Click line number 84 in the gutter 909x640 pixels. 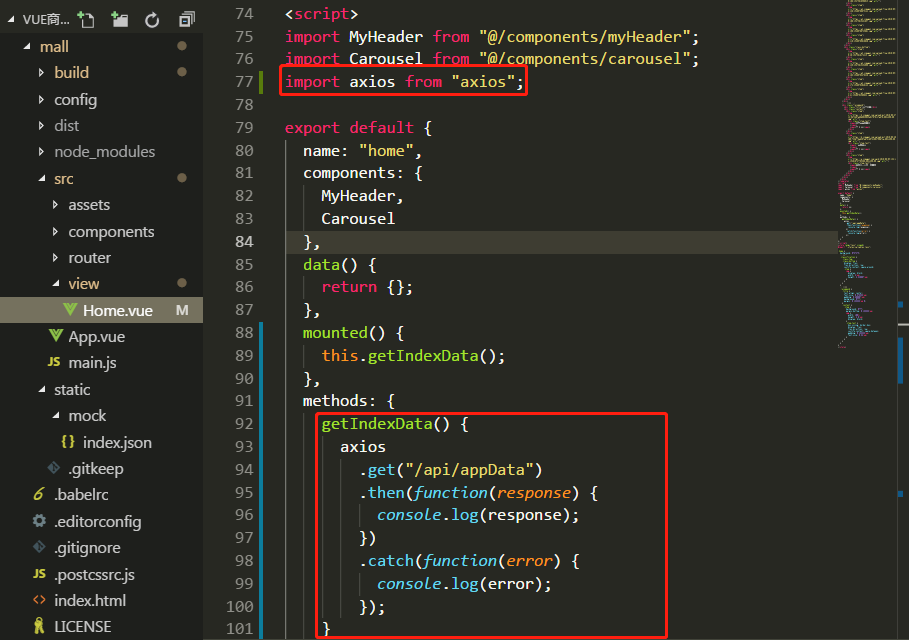click(x=244, y=241)
